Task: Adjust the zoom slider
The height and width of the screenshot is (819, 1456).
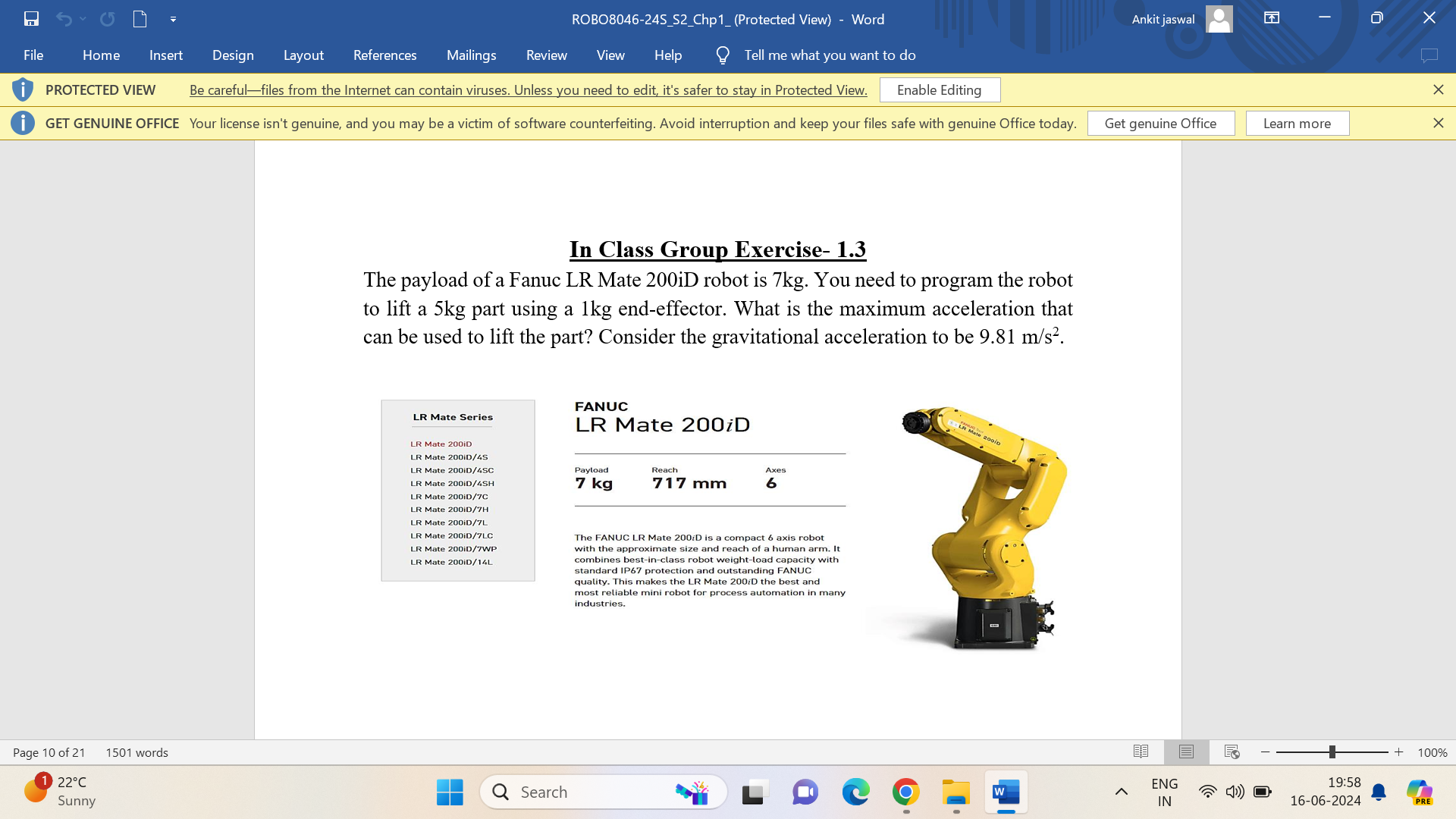Action: (1331, 752)
